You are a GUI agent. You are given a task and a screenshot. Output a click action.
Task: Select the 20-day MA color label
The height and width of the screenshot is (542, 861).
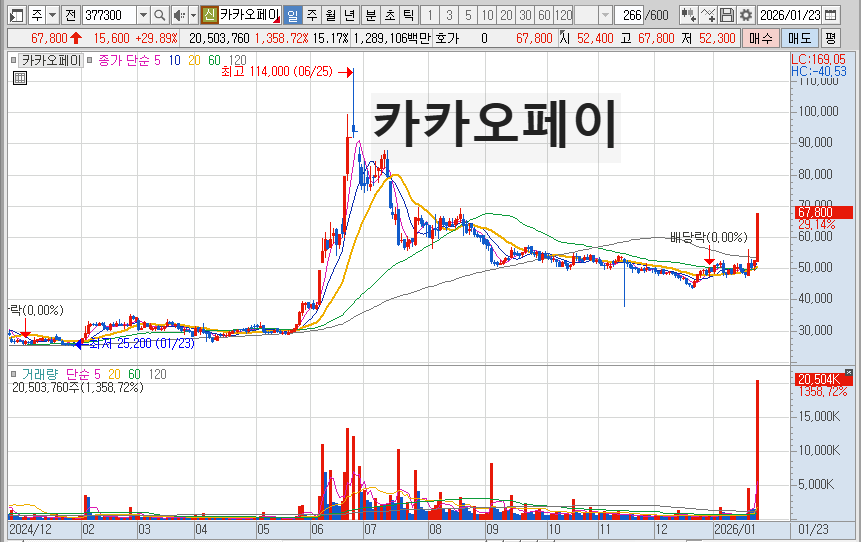[x=194, y=60]
